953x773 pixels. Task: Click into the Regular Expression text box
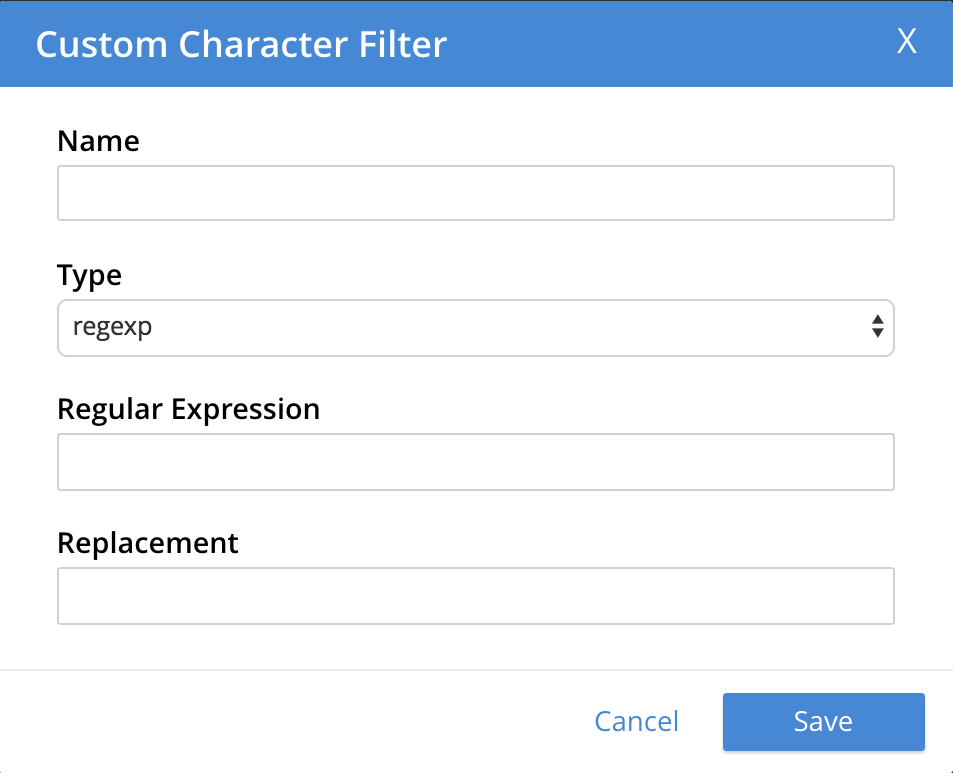click(475, 462)
